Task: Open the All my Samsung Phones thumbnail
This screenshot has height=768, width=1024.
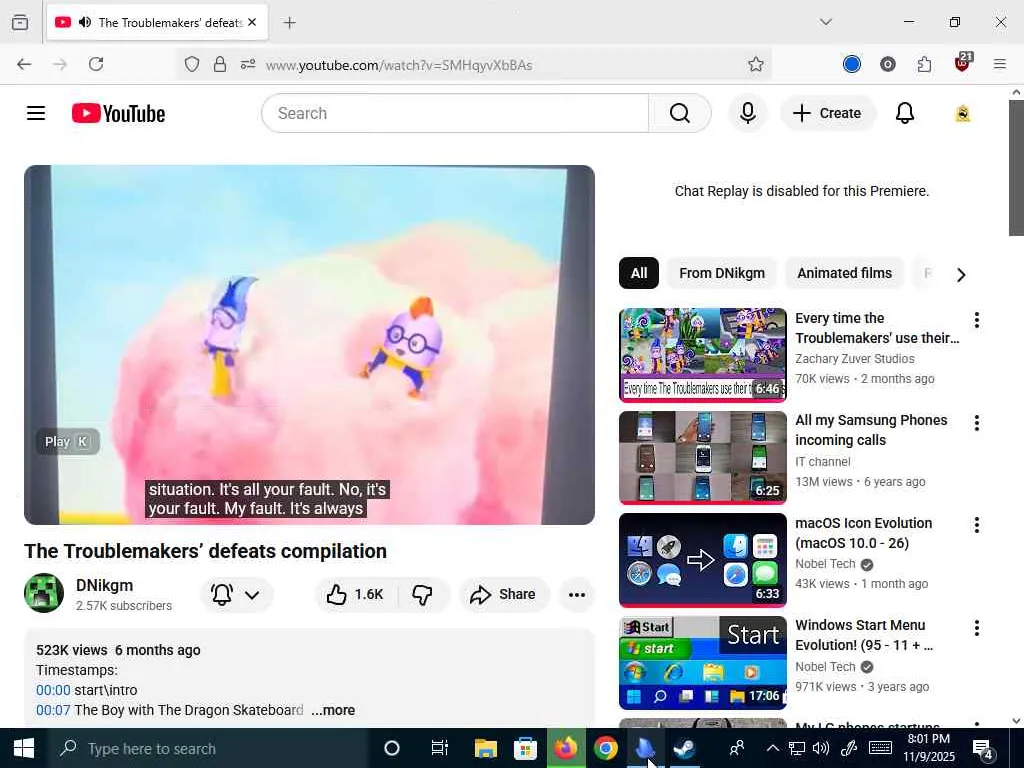Action: tap(703, 457)
